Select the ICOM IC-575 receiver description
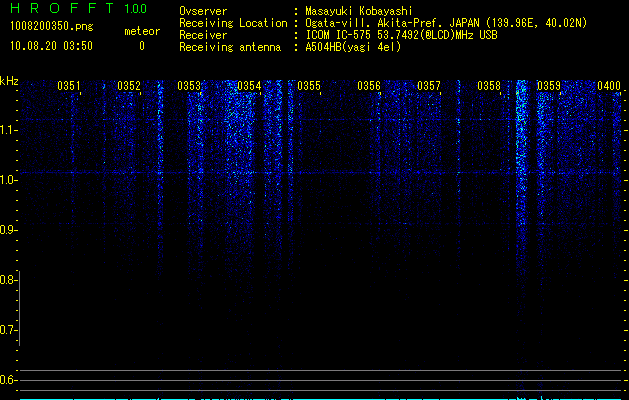 401,35
